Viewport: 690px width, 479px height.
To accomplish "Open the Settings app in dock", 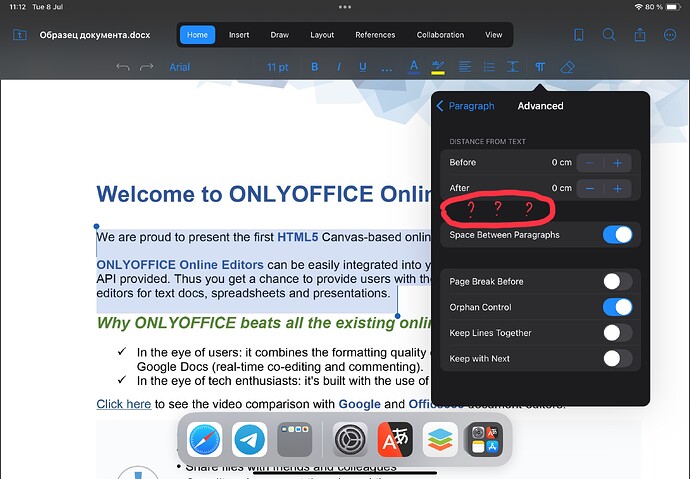I will tap(350, 439).
